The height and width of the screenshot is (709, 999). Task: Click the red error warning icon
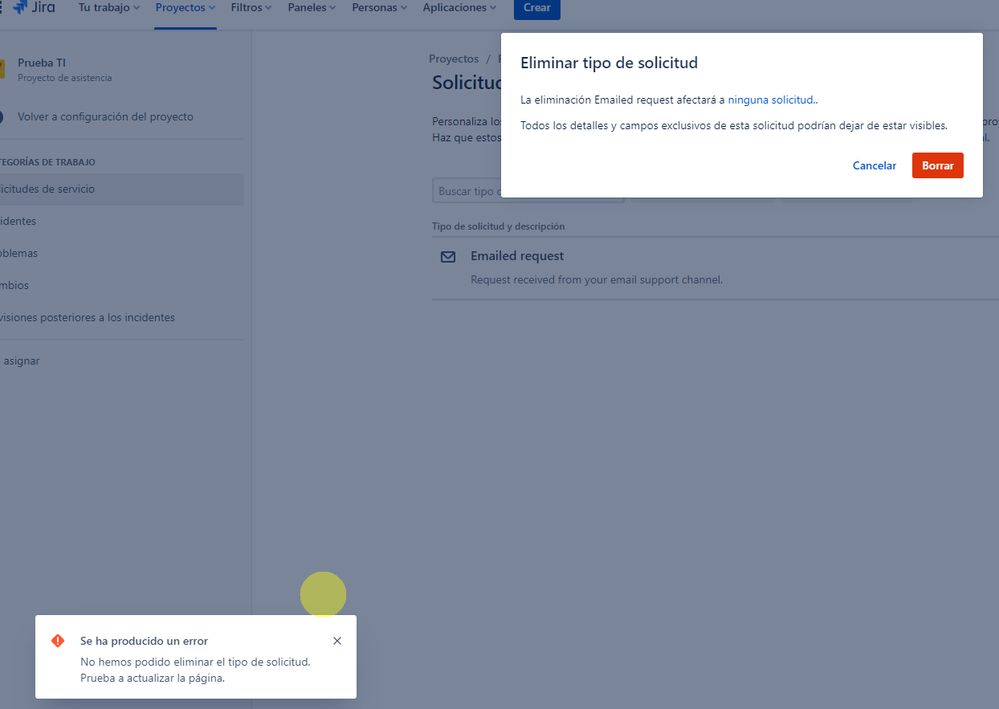coord(58,641)
